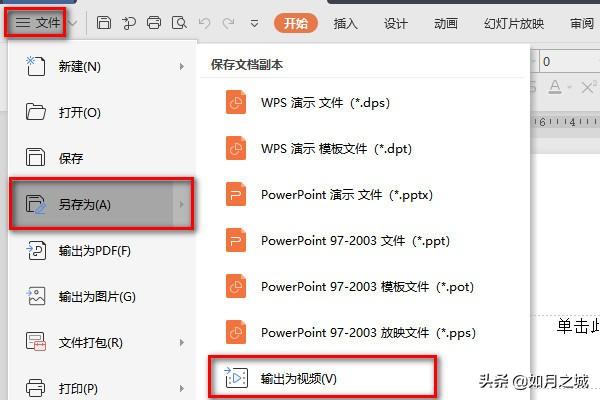This screenshot has width=600, height=400.
Task: Select 输出为PDF(F) menu entry
Action: pyautogui.click(x=103, y=251)
